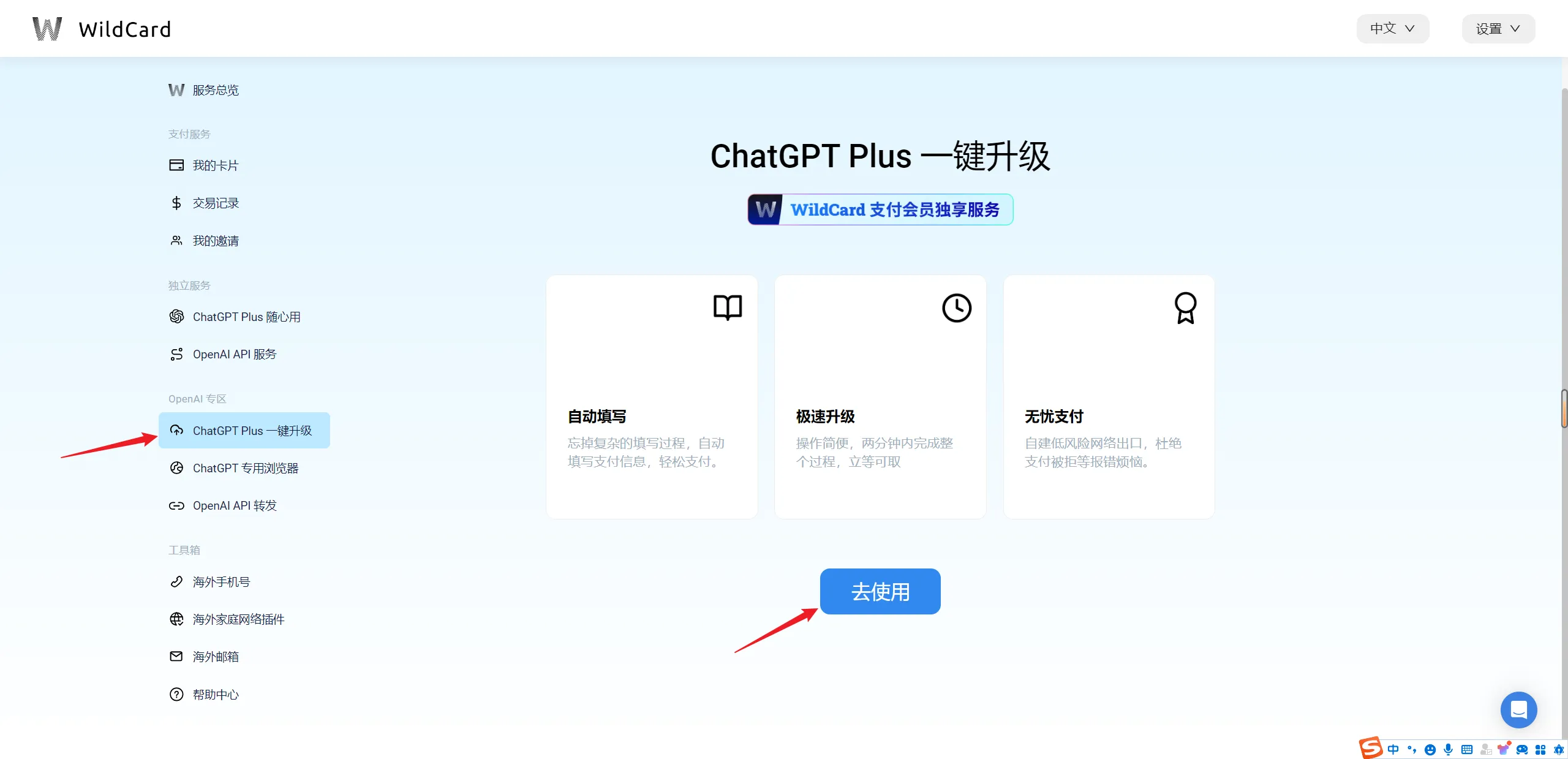This screenshot has height=759, width=1568.
Task: Click 我的邀请 referral item
Action: click(215, 240)
